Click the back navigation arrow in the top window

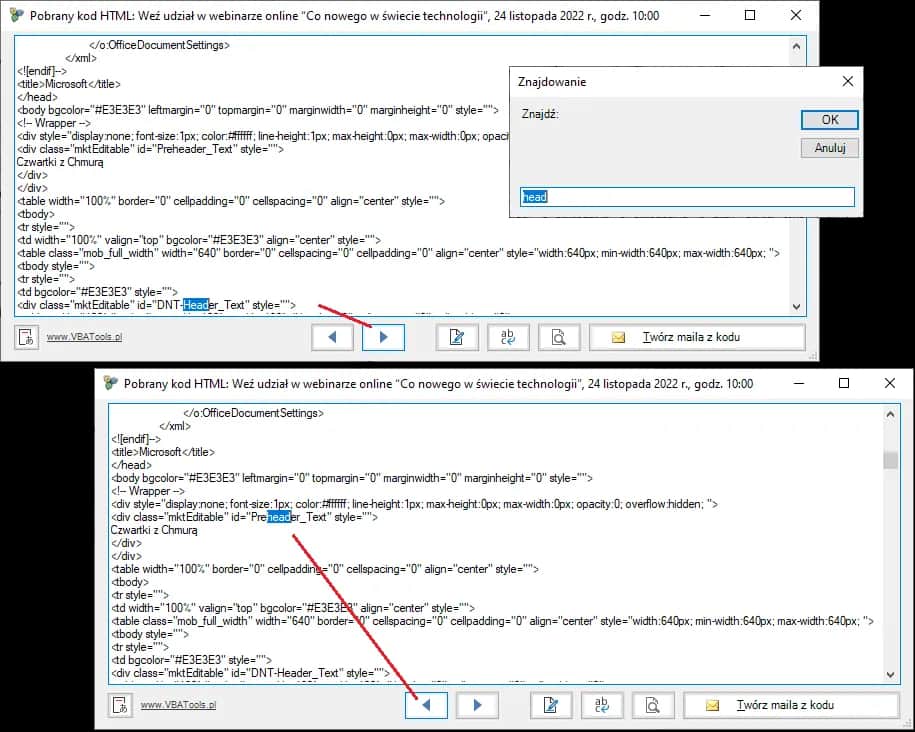(x=333, y=337)
